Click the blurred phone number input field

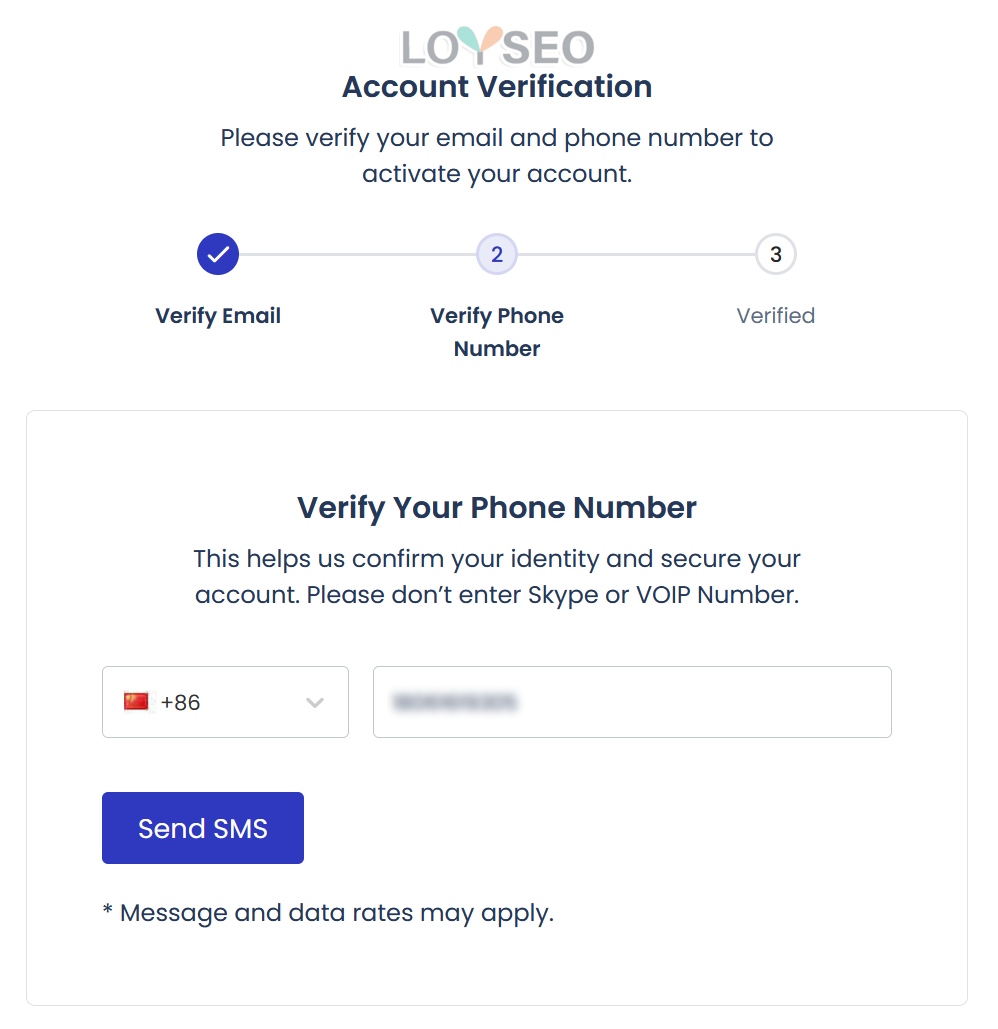click(x=632, y=701)
